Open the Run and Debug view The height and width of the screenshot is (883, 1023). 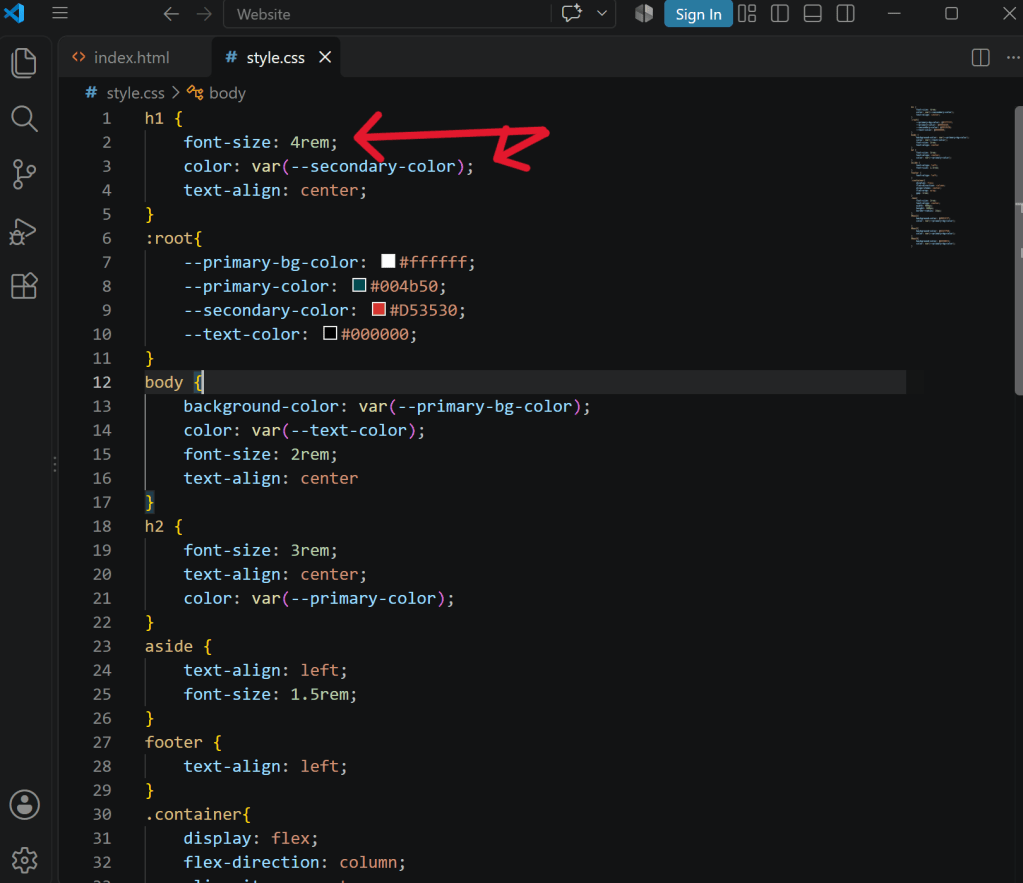[x=23, y=231]
